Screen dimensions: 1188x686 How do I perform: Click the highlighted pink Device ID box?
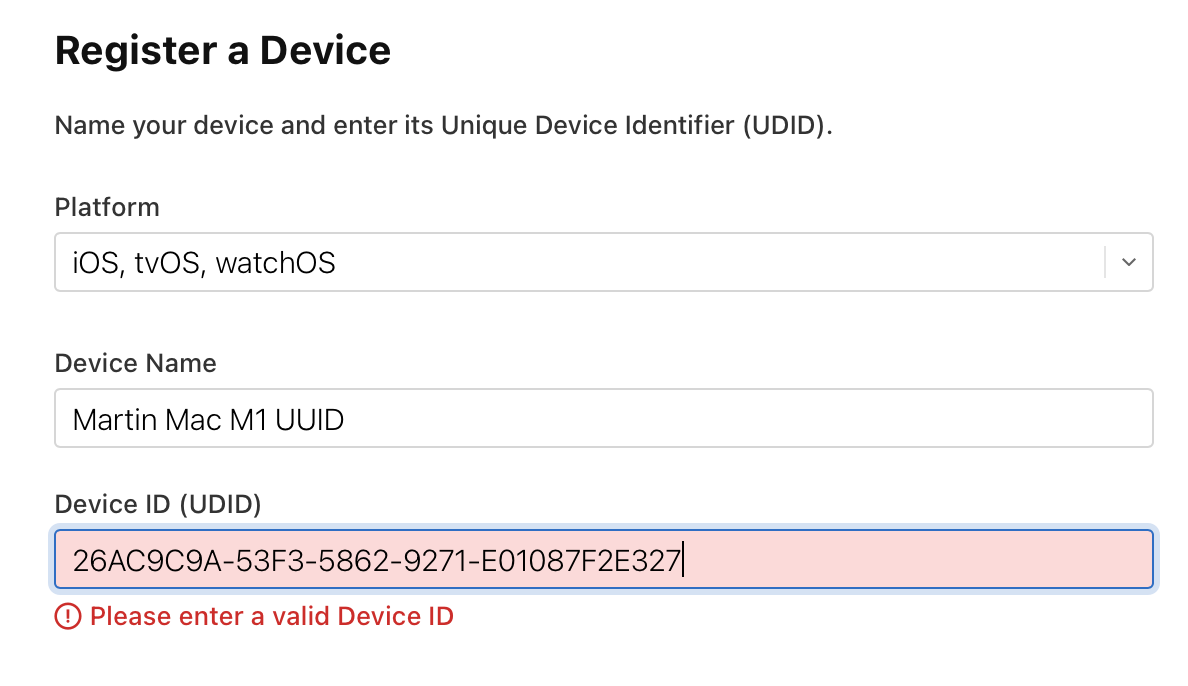(x=600, y=560)
